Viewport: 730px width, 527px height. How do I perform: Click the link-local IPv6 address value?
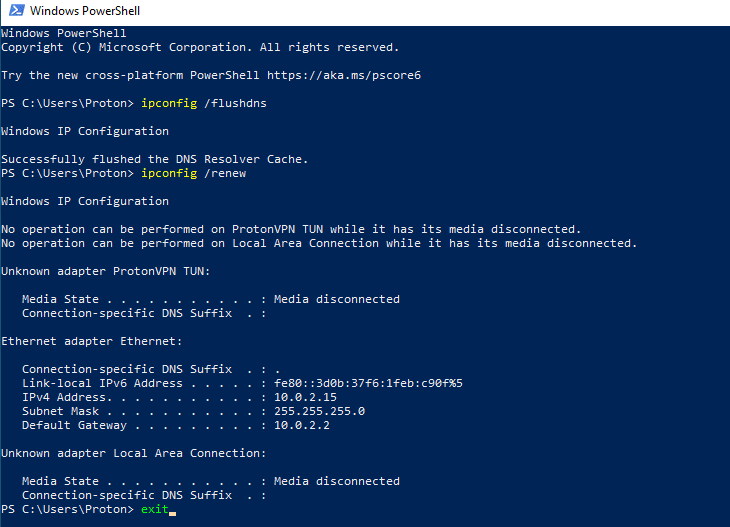pyautogui.click(x=368, y=383)
